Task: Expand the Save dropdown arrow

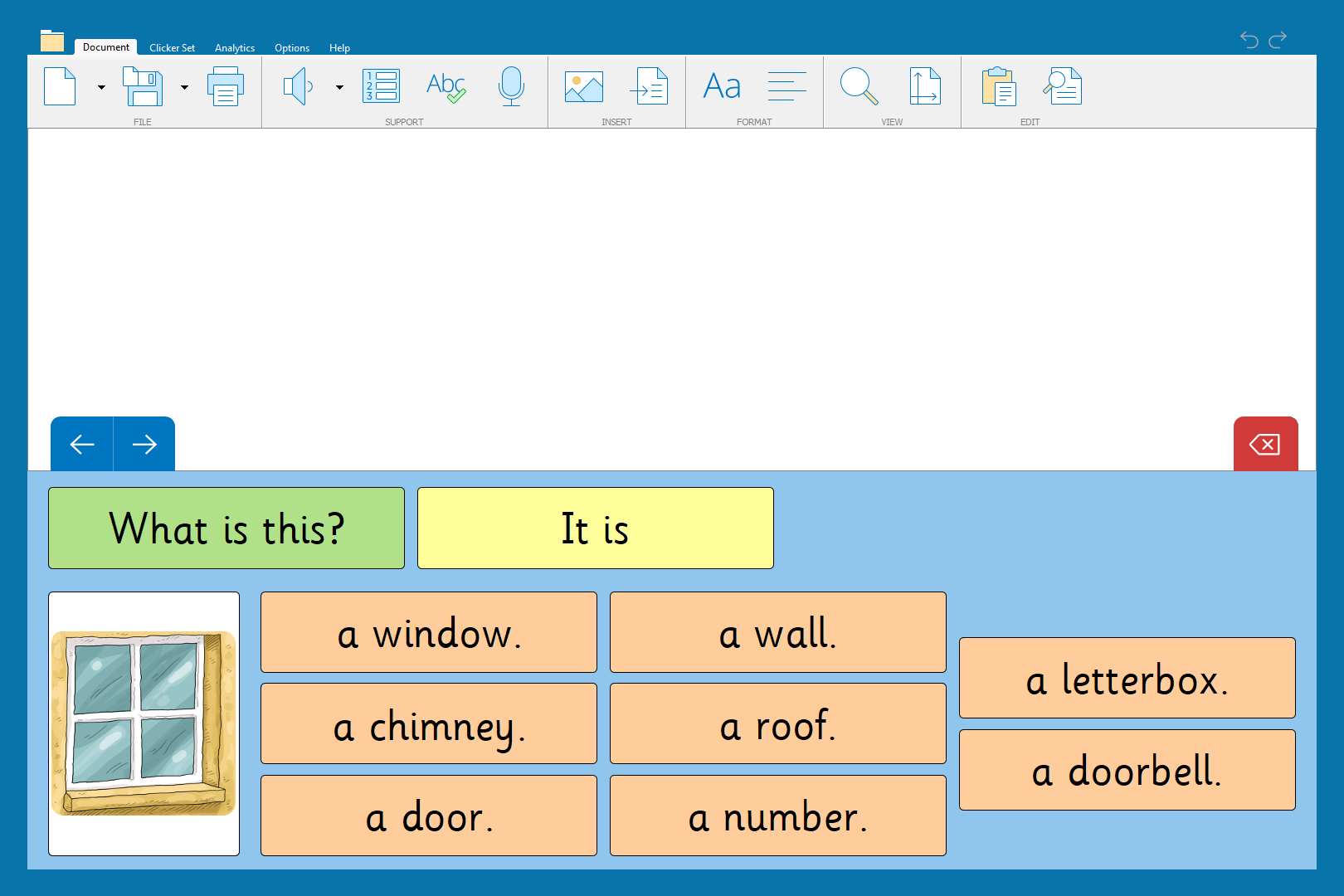Action: (x=184, y=87)
